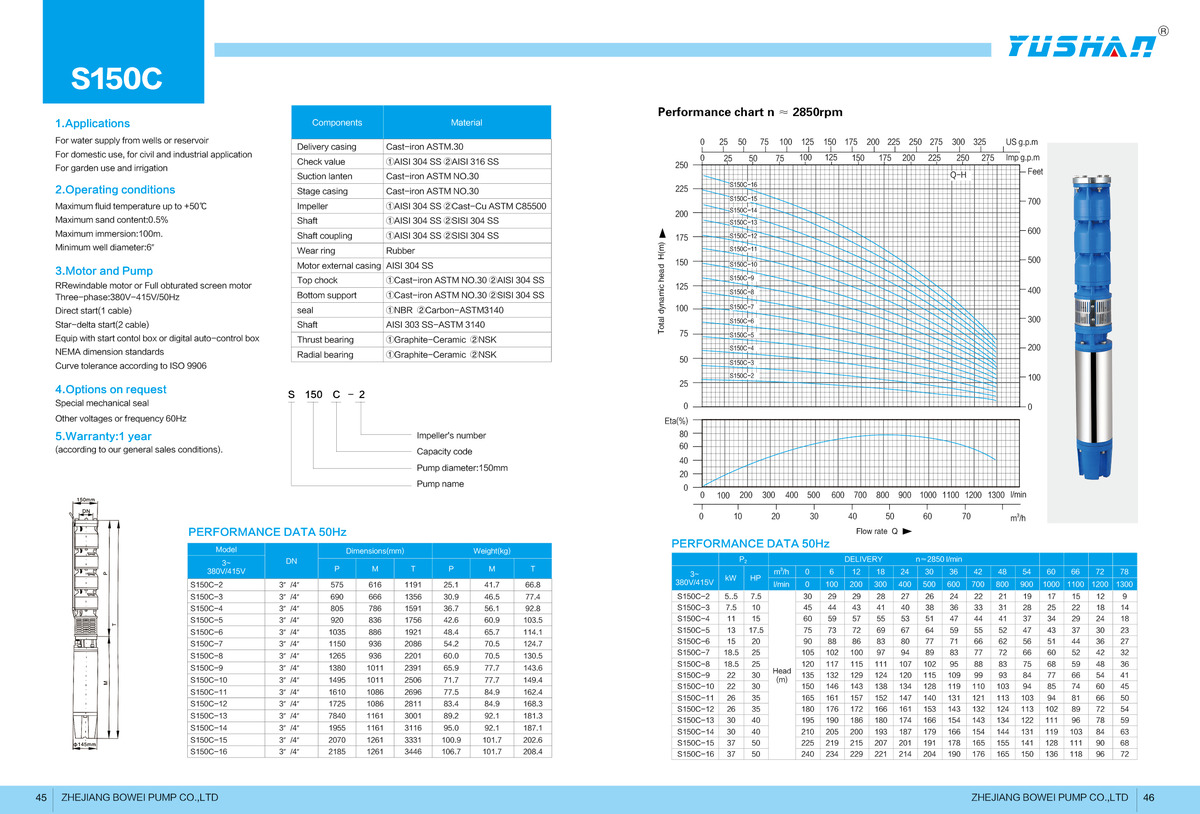Select the '1.Applications' heading
Viewport: 1200px width, 814px height.
92,123
